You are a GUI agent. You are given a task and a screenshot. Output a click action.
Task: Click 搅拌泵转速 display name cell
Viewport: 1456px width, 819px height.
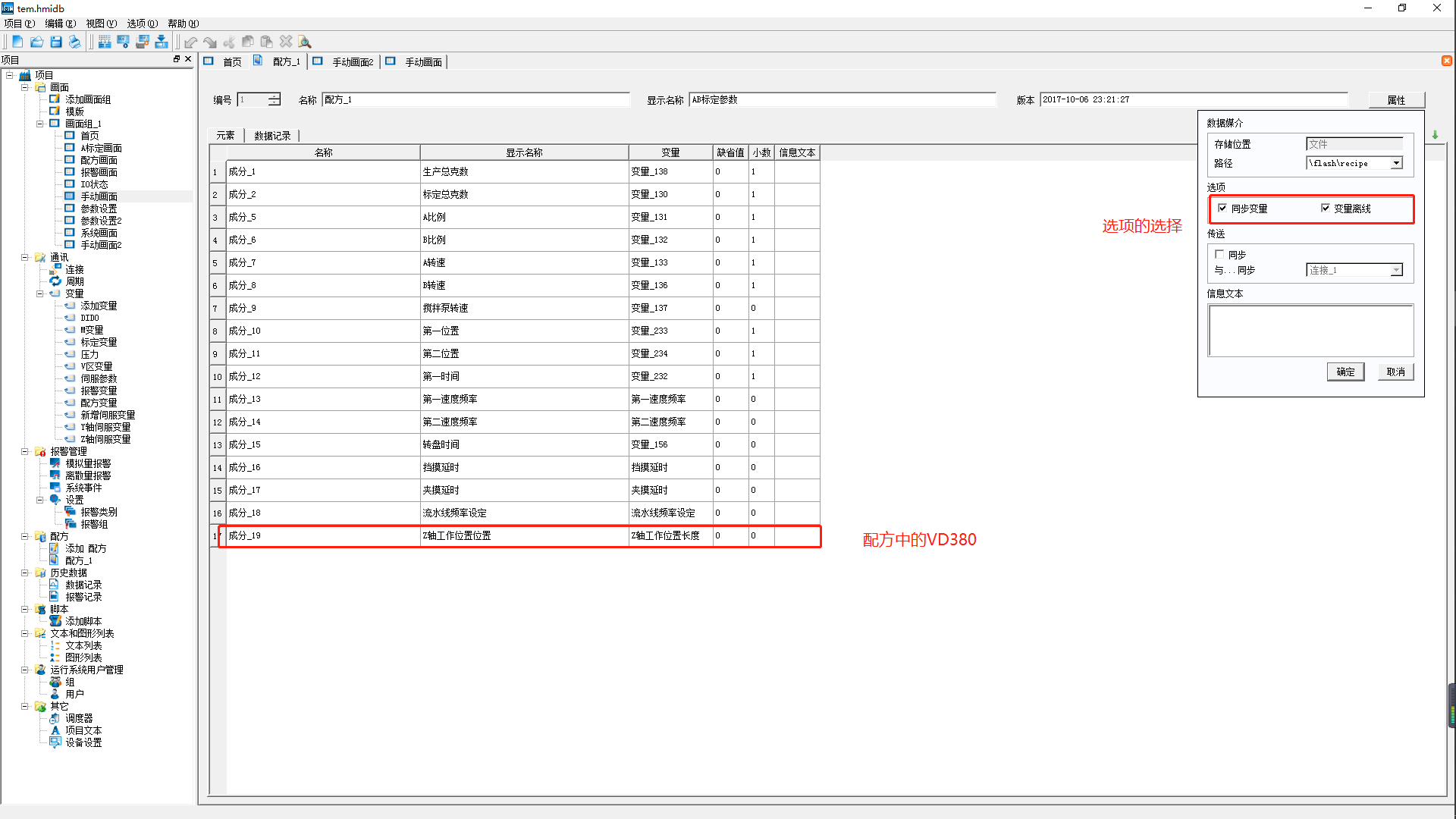(x=524, y=308)
